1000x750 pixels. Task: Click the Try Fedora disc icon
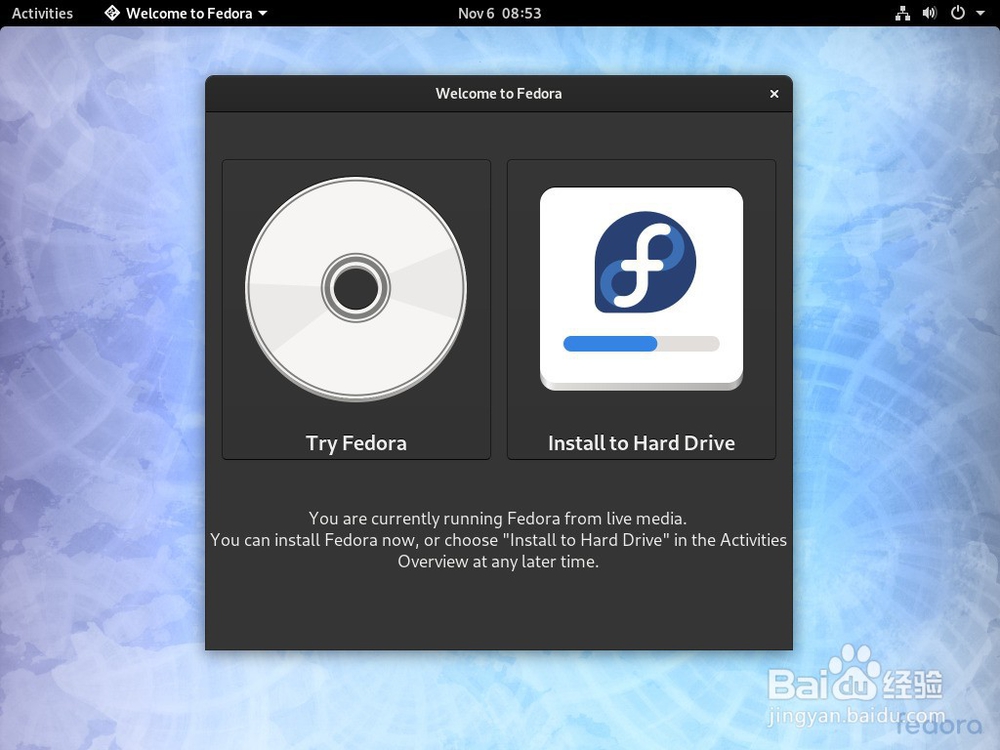coord(356,289)
